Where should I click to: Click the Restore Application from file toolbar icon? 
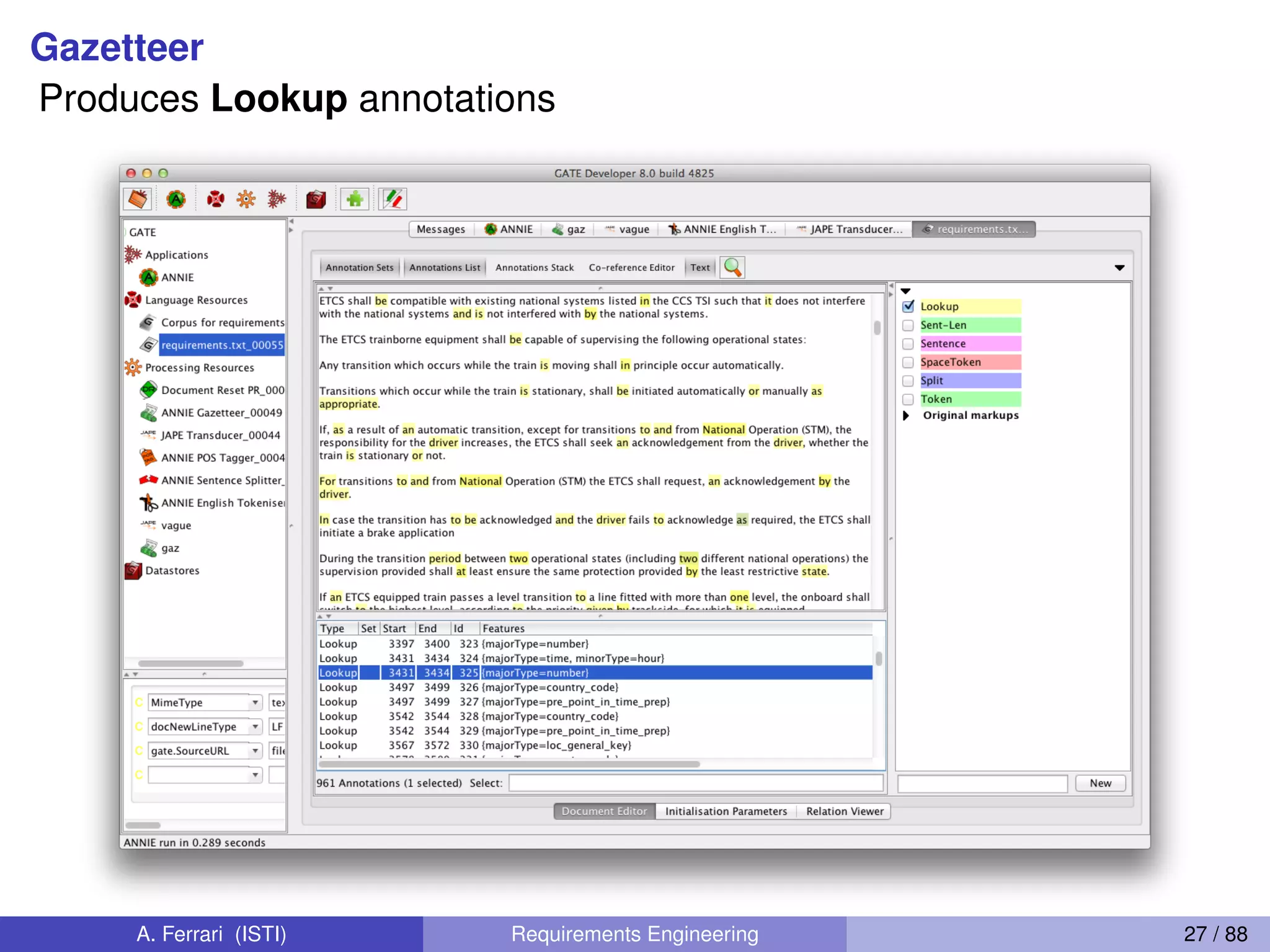(x=138, y=199)
